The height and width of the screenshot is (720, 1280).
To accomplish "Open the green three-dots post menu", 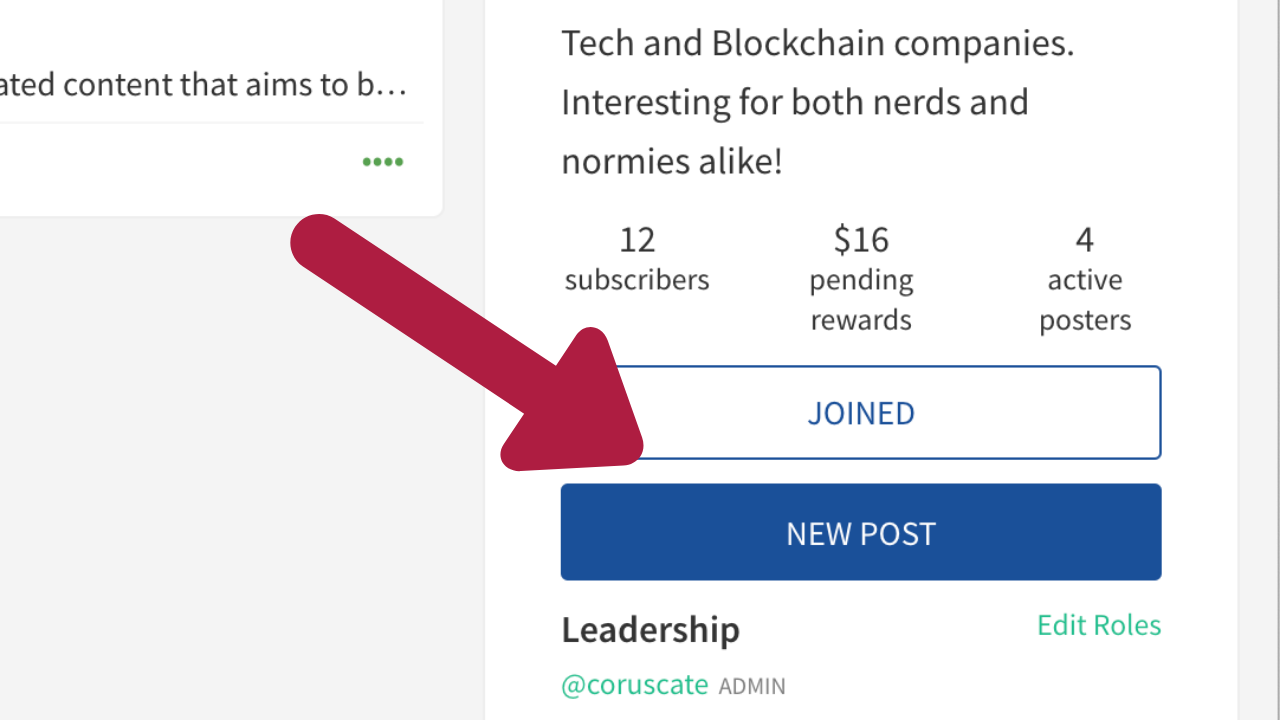I will coord(383,162).
